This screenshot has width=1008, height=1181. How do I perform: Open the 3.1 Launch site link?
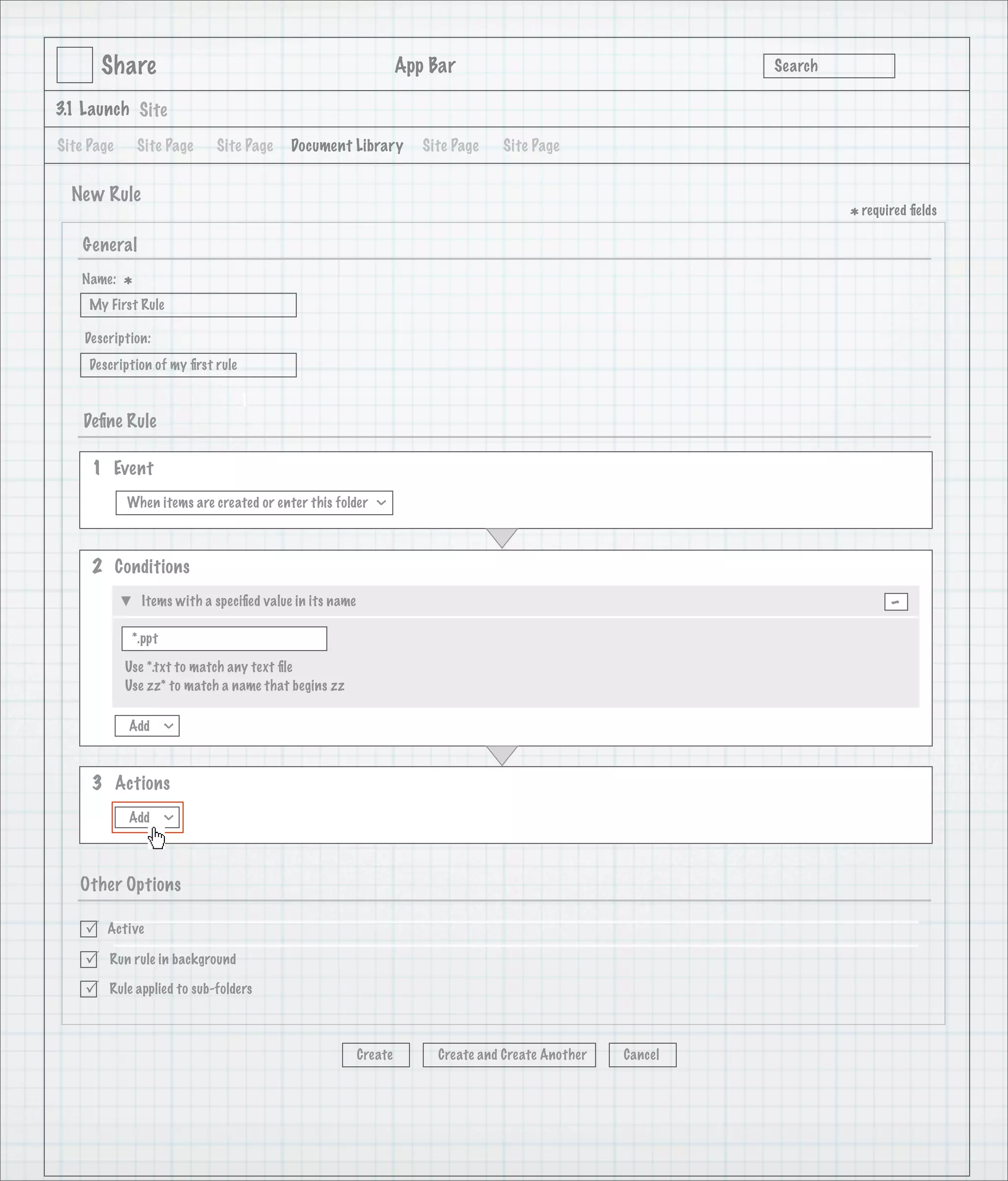[x=93, y=109]
